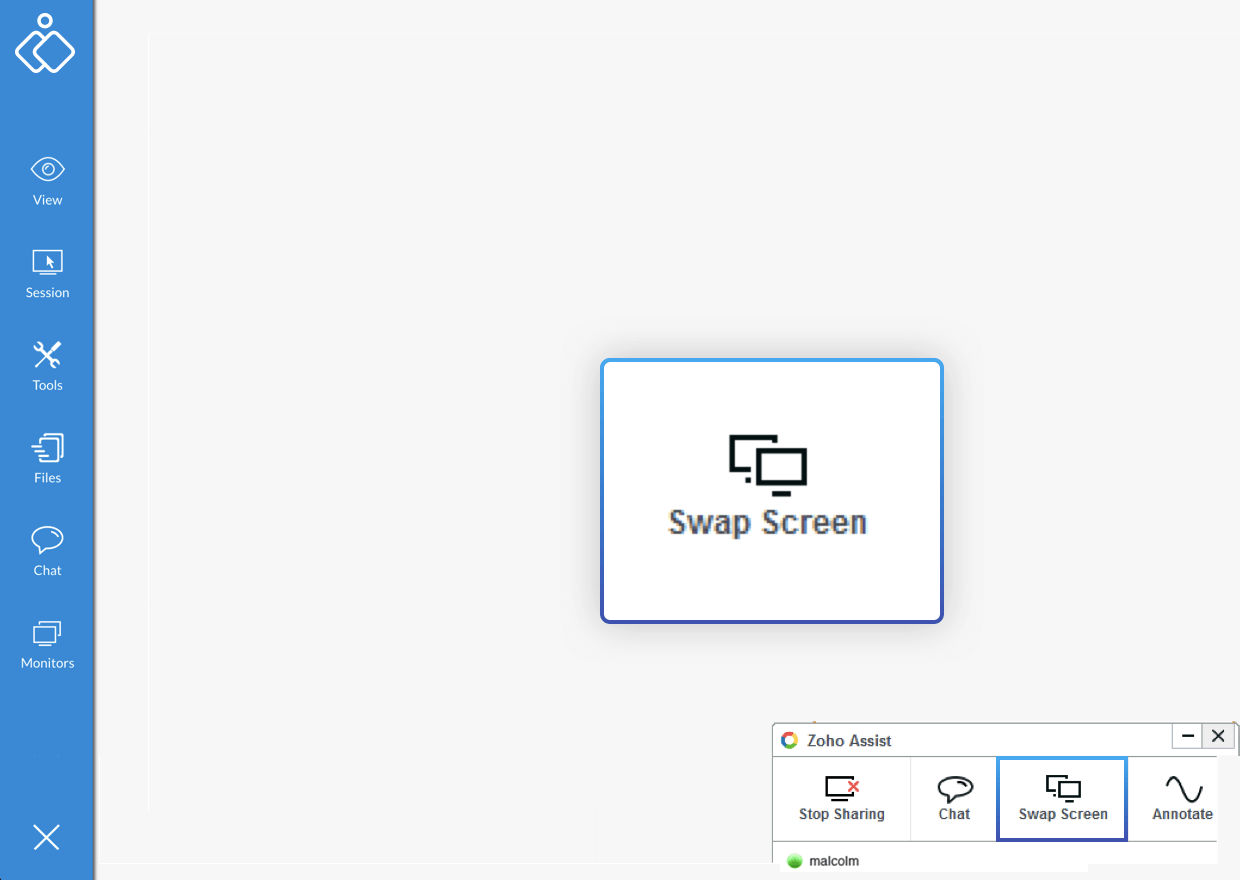The height and width of the screenshot is (880, 1240).
Task: Close the session using sidebar X
Action: [x=46, y=837]
